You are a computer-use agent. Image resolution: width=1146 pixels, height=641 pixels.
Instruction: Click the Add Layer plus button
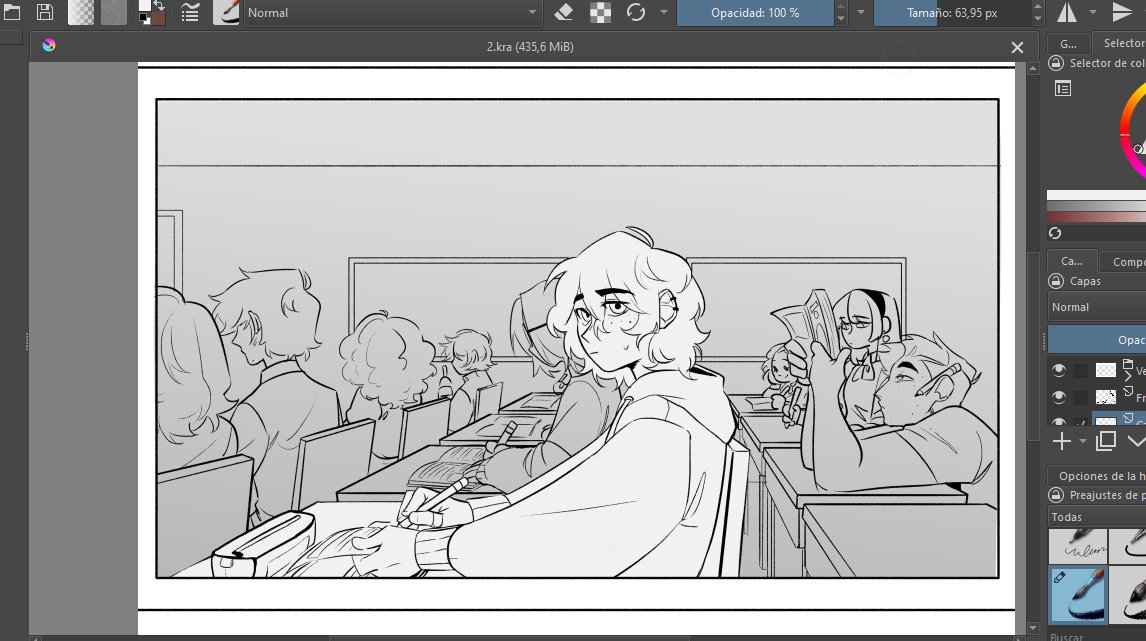click(x=1061, y=441)
